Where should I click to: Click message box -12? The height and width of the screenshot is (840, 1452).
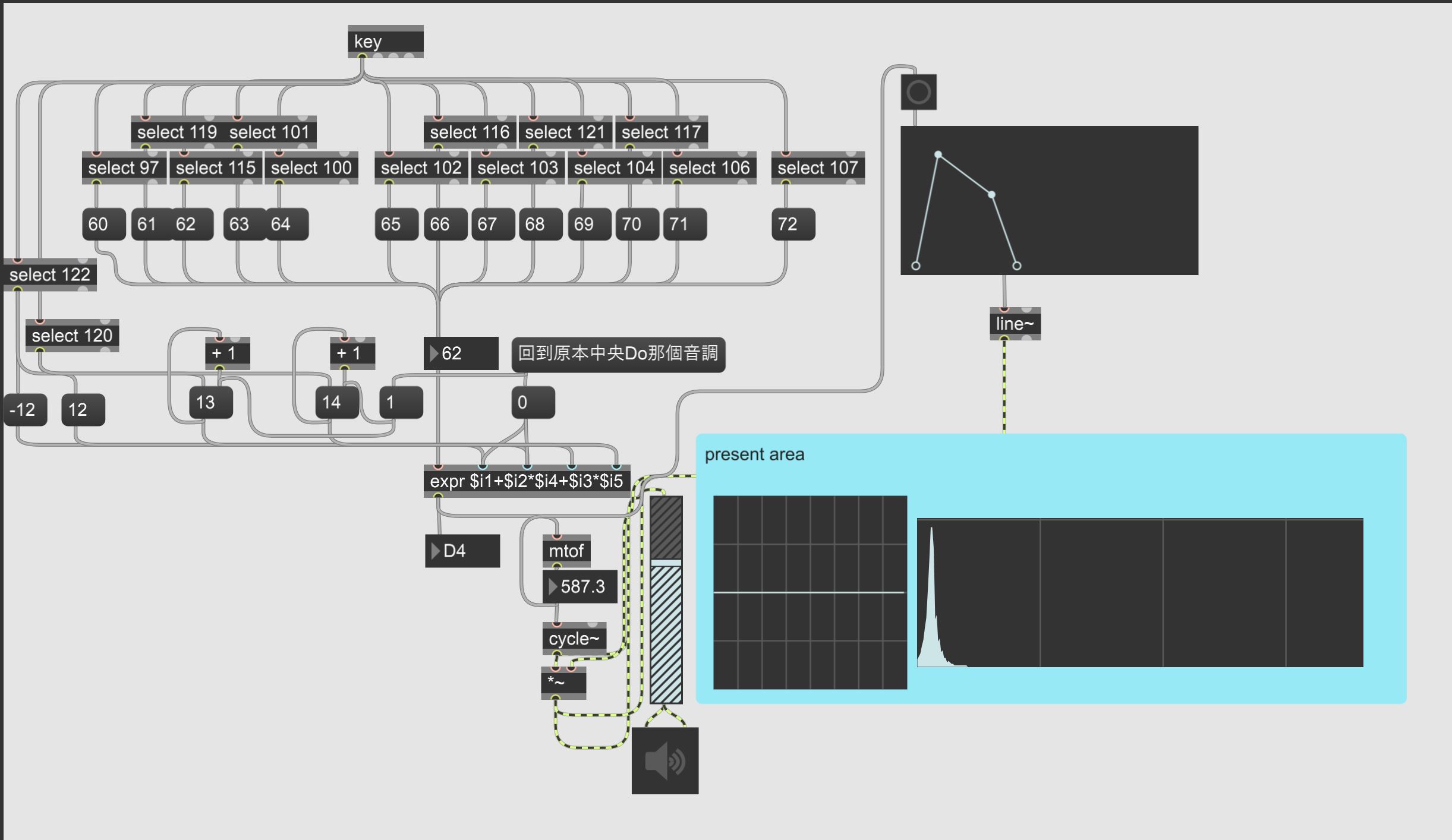tap(25, 409)
